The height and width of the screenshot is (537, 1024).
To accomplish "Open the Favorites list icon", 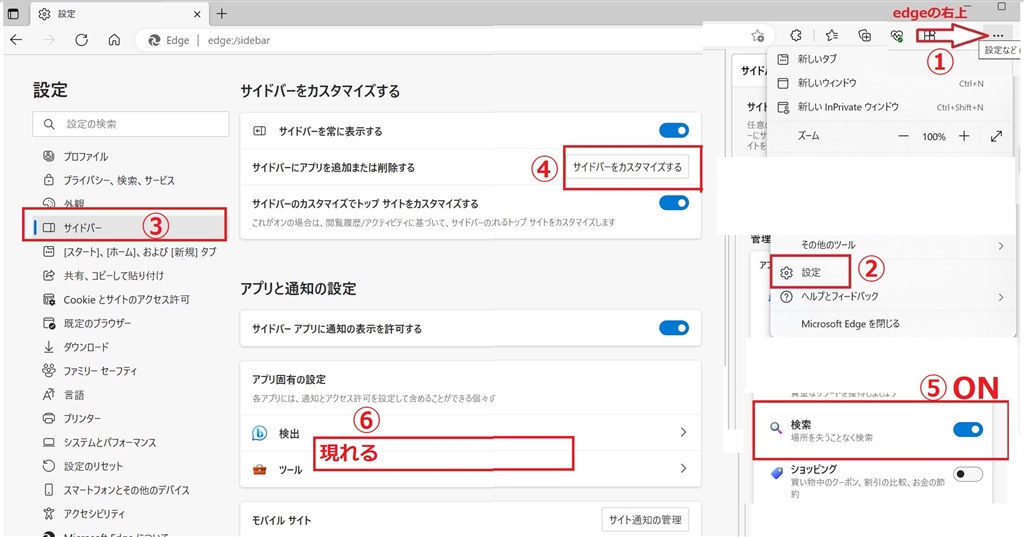I will click(x=831, y=35).
